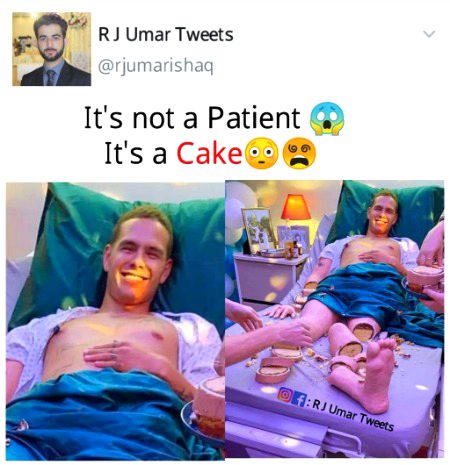Click the "It's not a Patient" text
The height and width of the screenshot is (465, 450).
coord(192,117)
